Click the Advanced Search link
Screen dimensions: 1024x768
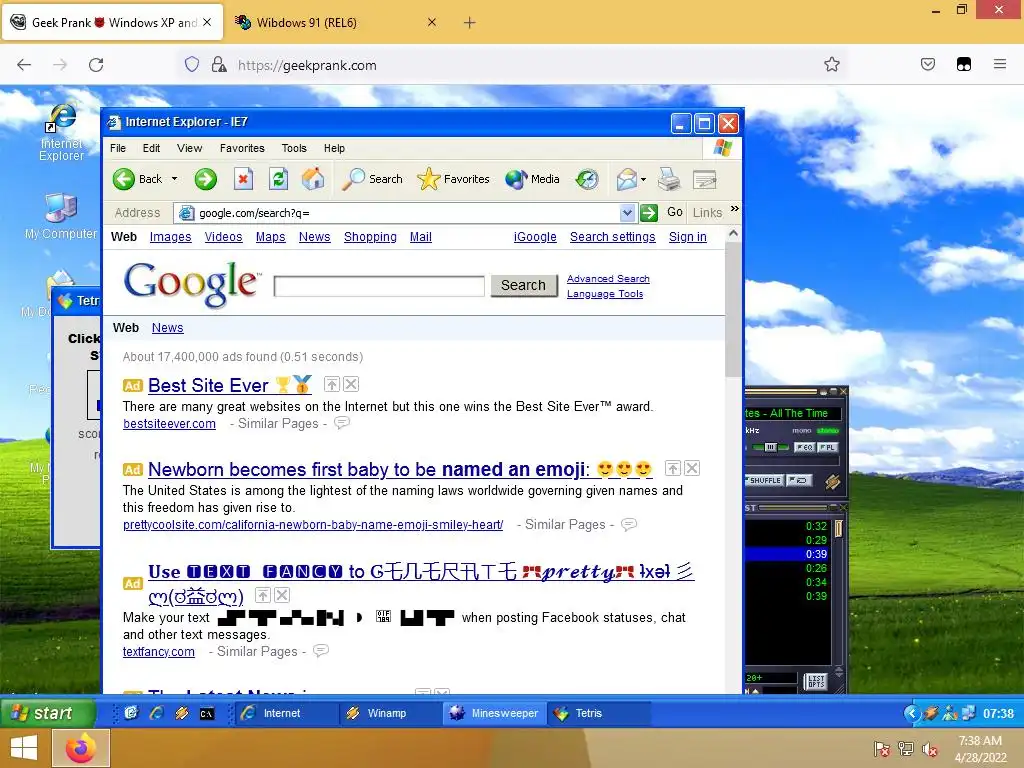coord(608,278)
